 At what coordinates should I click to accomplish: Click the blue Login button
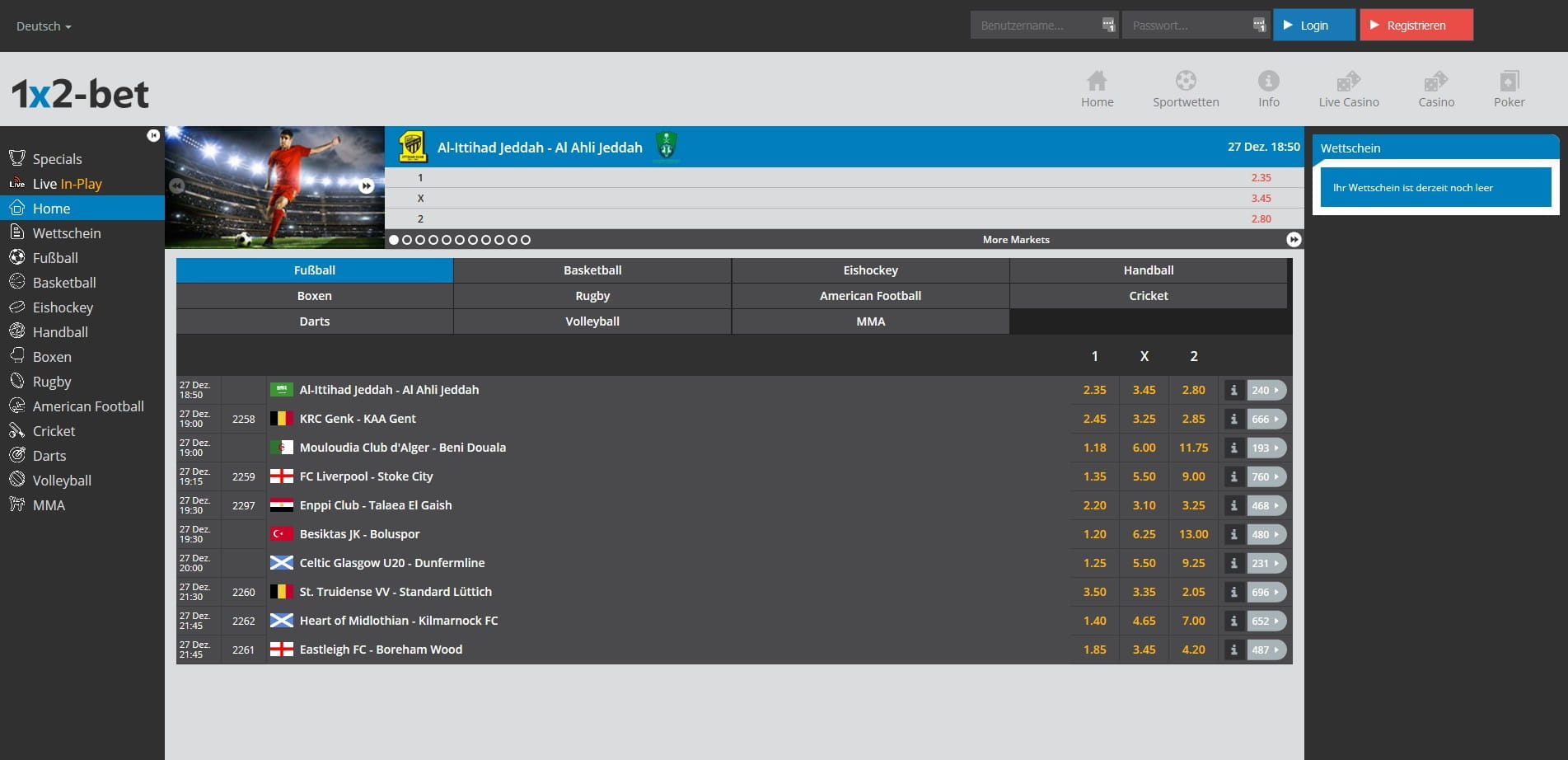(1314, 25)
